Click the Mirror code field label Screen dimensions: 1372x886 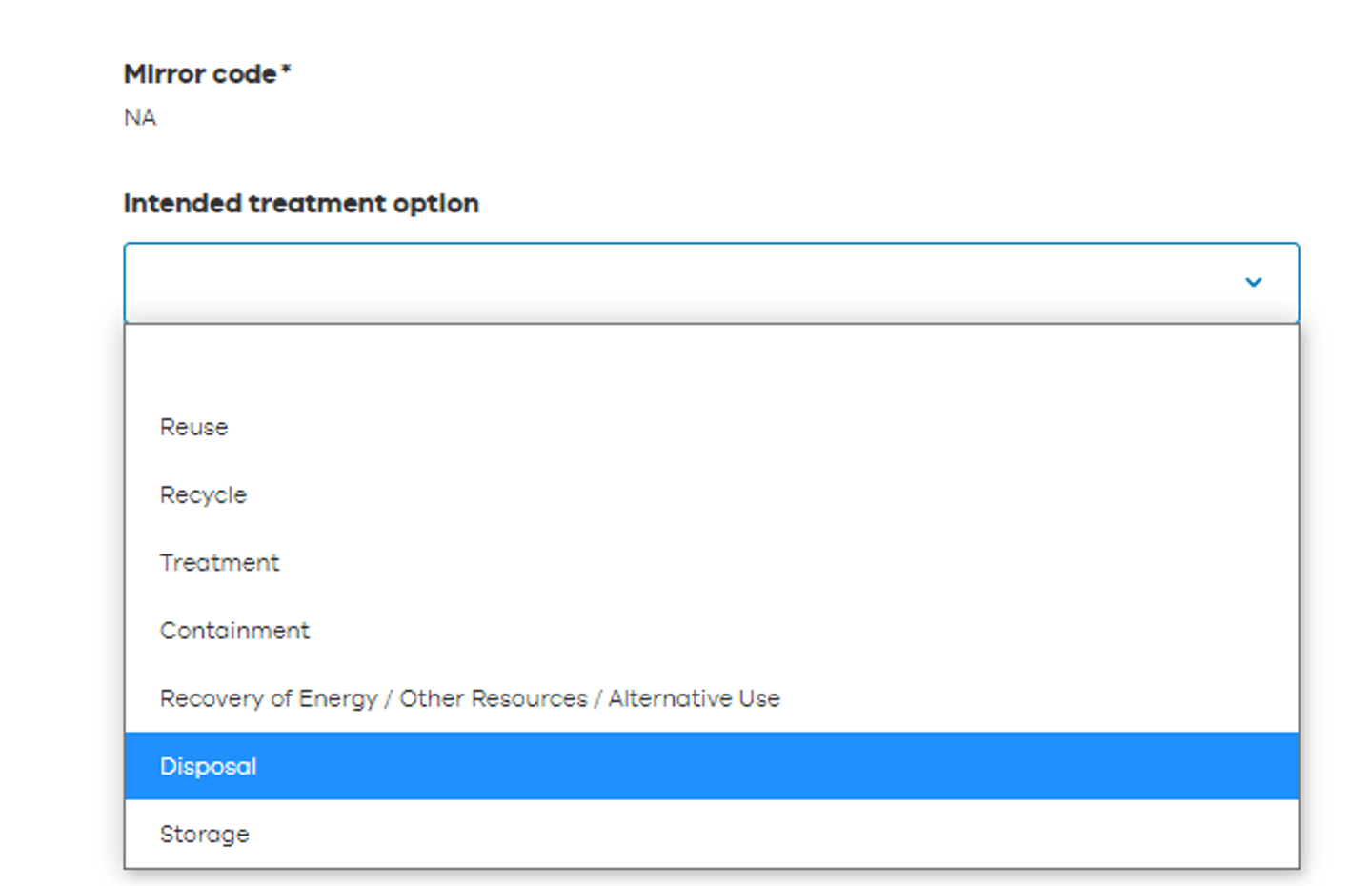(200, 74)
